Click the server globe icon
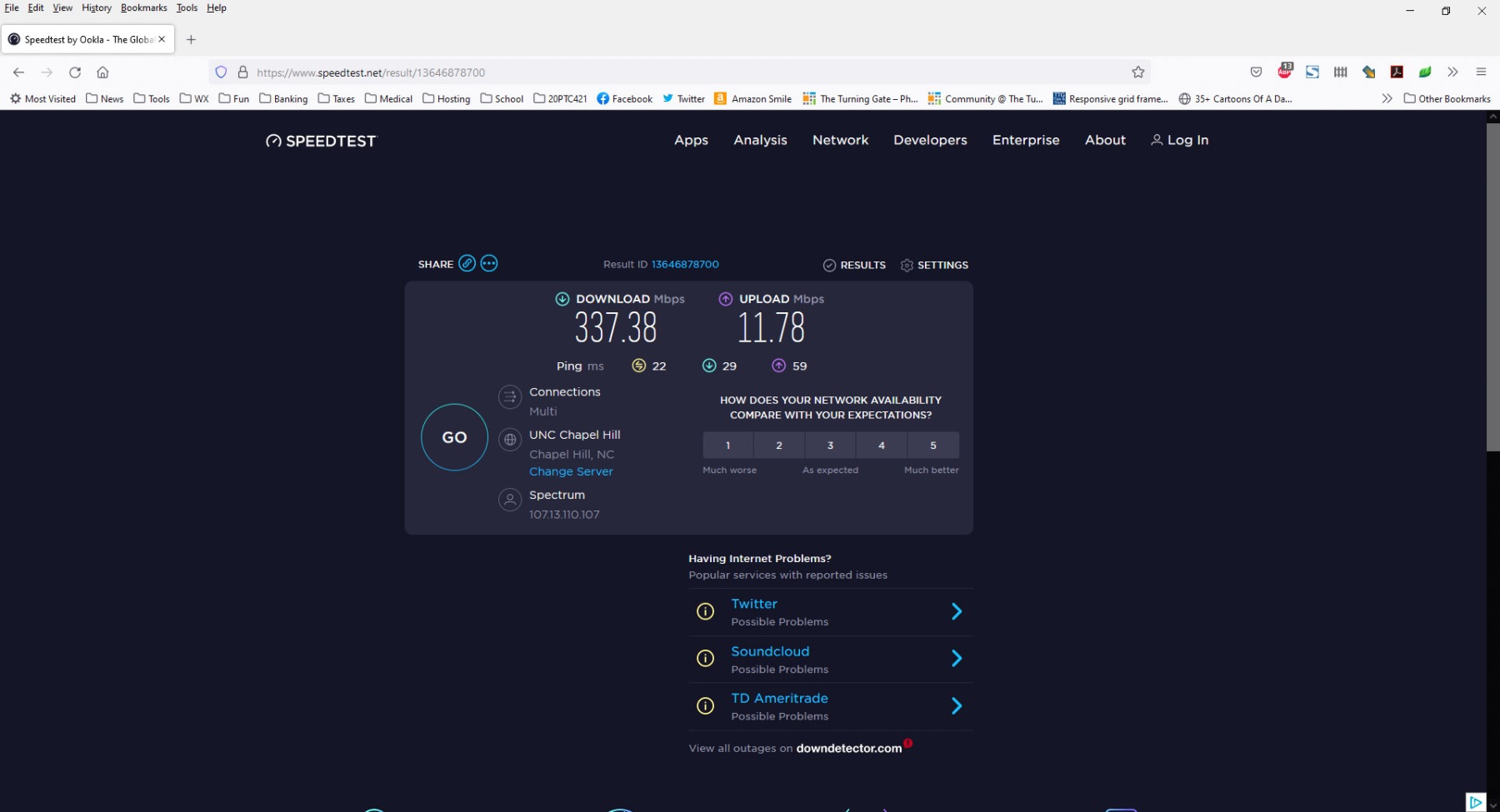 [510, 440]
